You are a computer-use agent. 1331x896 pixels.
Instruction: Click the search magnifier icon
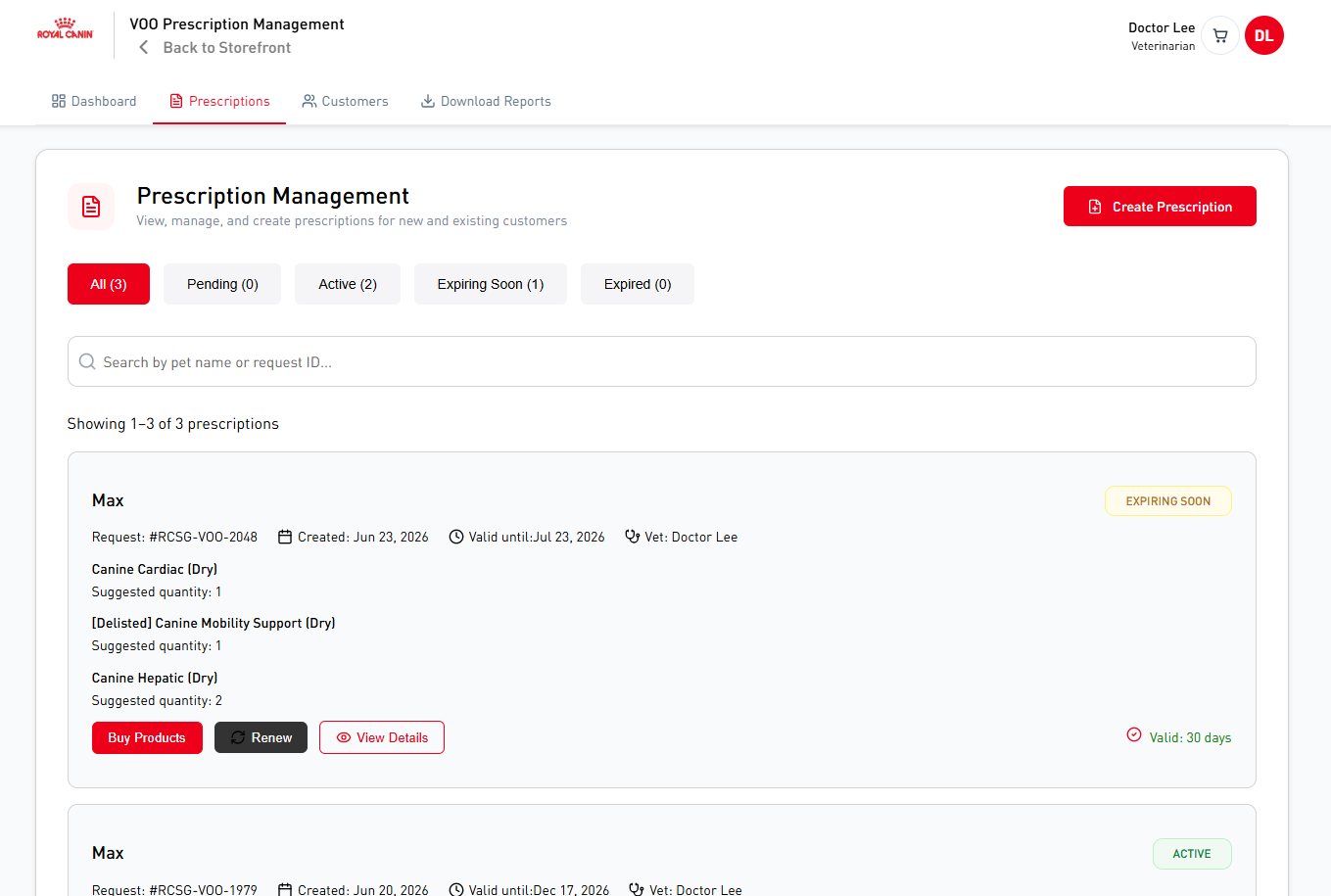[87, 361]
